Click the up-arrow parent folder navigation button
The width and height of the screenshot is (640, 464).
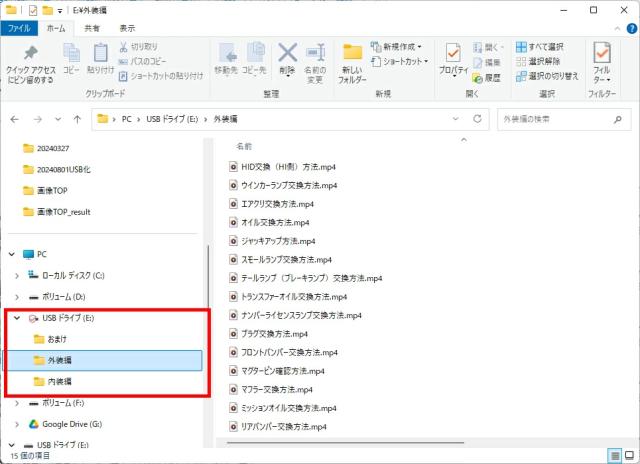point(77,119)
